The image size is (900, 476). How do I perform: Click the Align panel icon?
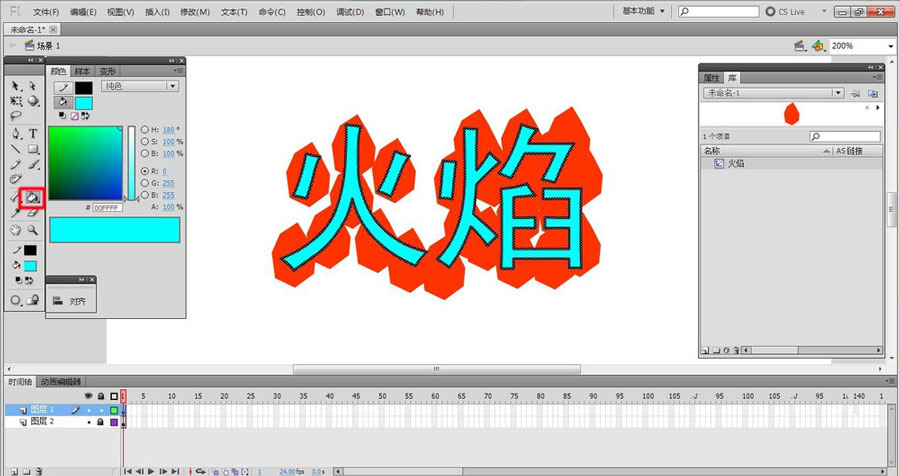tap(57, 300)
